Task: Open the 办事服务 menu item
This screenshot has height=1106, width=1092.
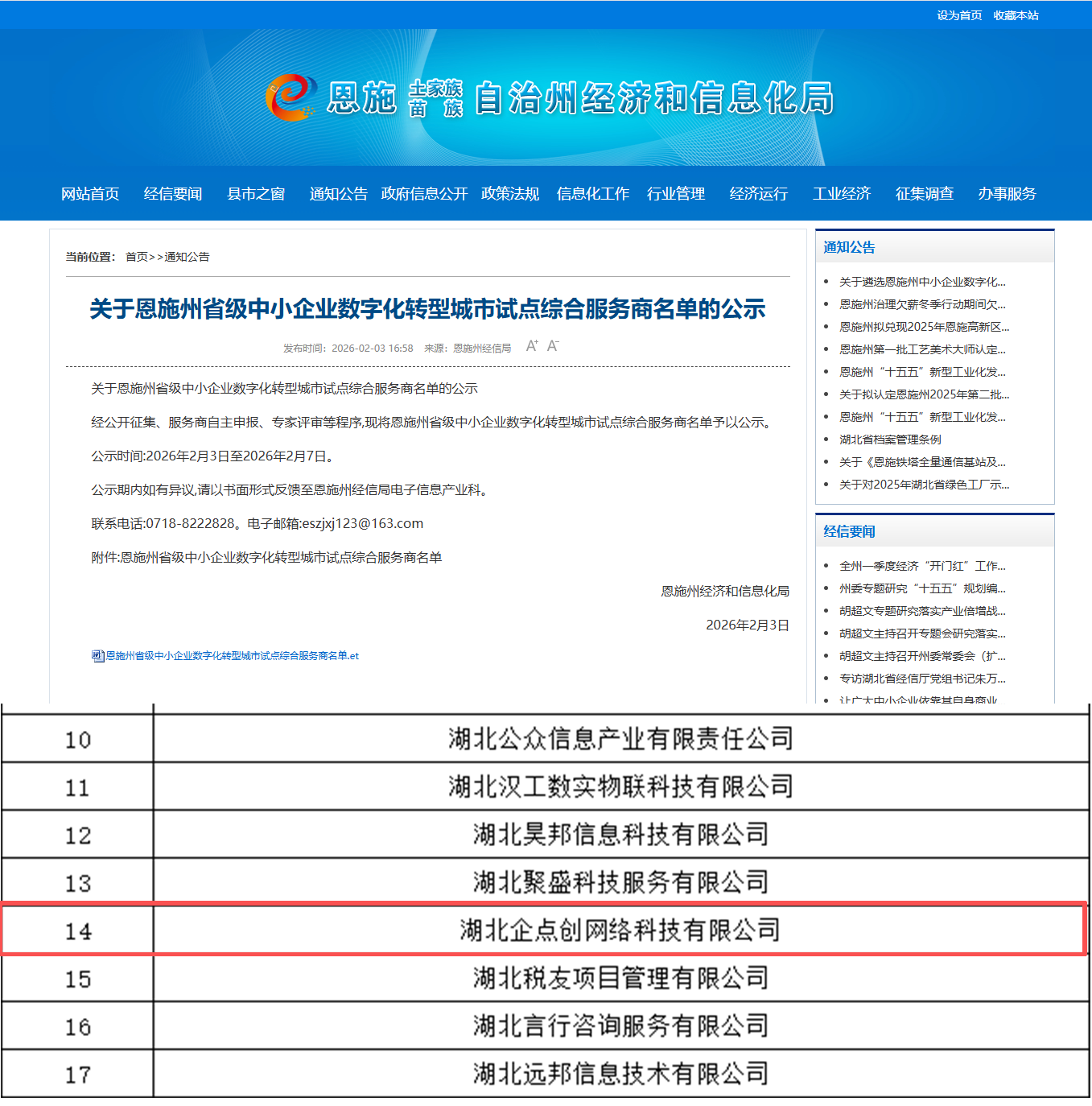Action: coord(1007,194)
